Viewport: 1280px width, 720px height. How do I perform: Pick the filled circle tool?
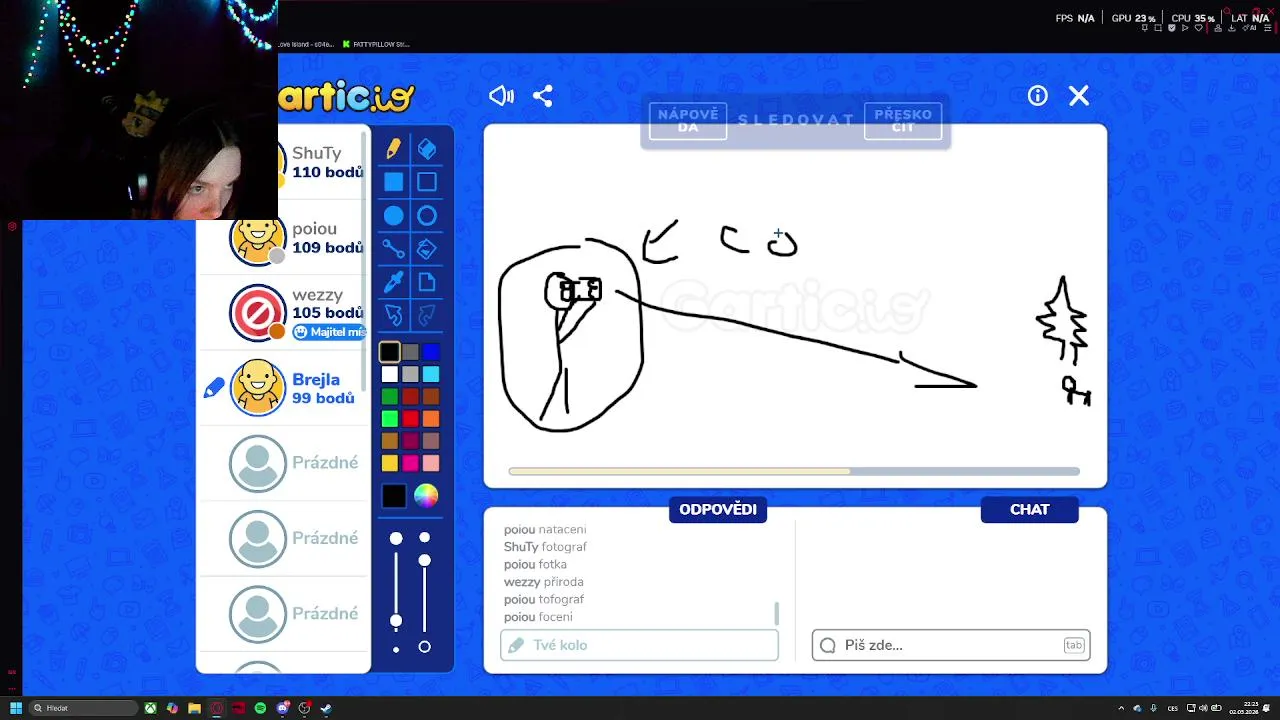pyautogui.click(x=394, y=216)
